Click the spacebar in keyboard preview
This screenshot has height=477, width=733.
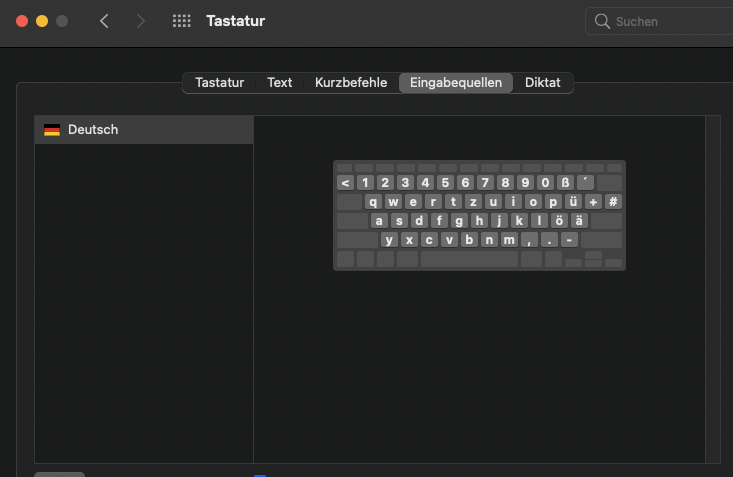pyautogui.click(x=469, y=259)
